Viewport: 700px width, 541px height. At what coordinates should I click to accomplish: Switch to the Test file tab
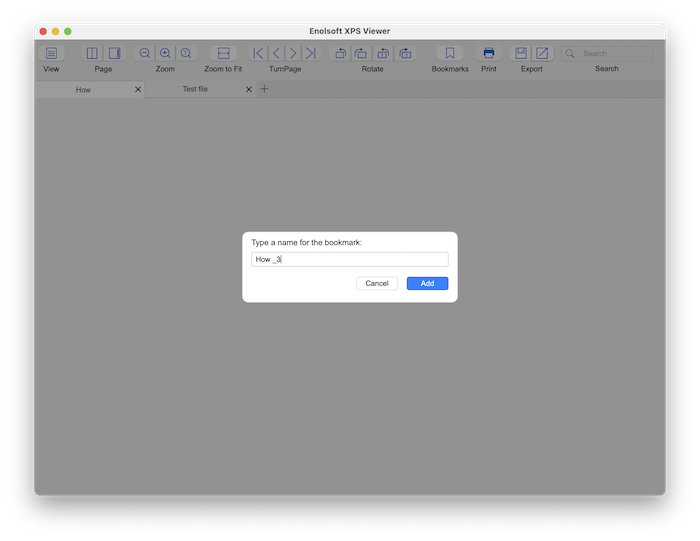(195, 89)
